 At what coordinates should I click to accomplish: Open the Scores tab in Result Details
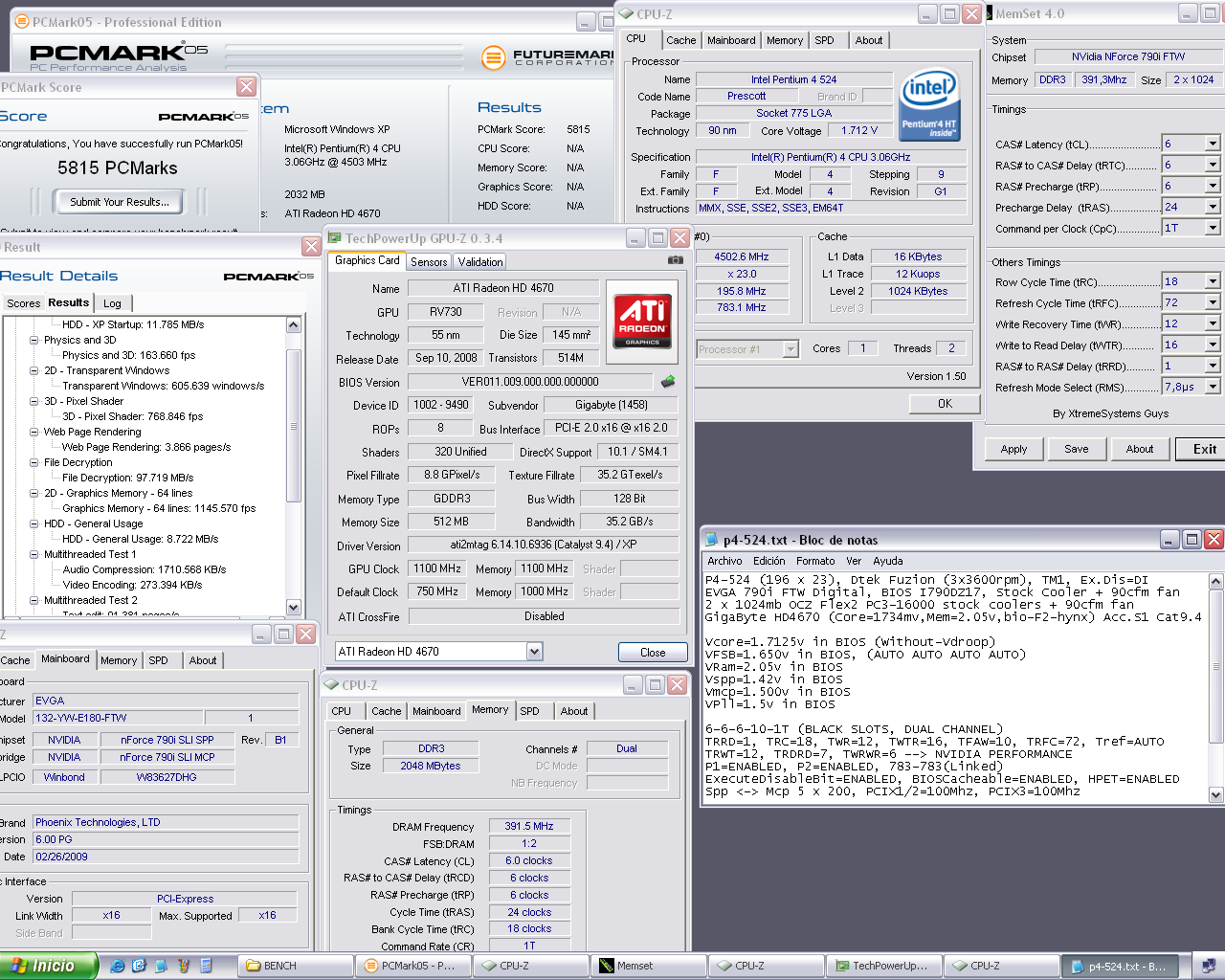[23, 303]
